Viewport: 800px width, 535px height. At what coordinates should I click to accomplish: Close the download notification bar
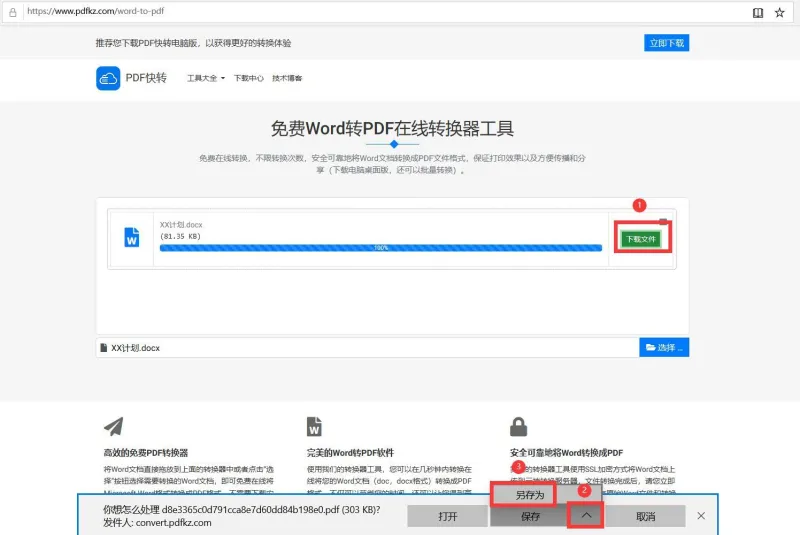[x=701, y=516]
